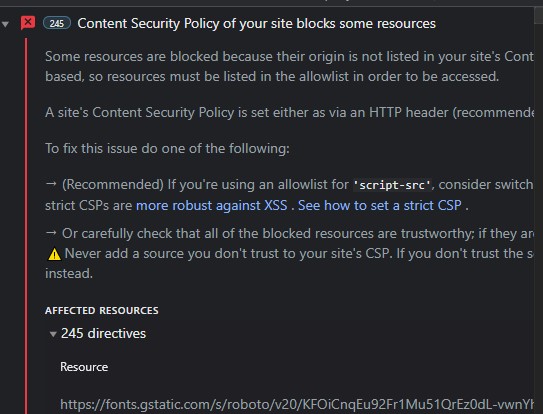Click the AFFECTED RESOURCES heading

click(x=102, y=310)
